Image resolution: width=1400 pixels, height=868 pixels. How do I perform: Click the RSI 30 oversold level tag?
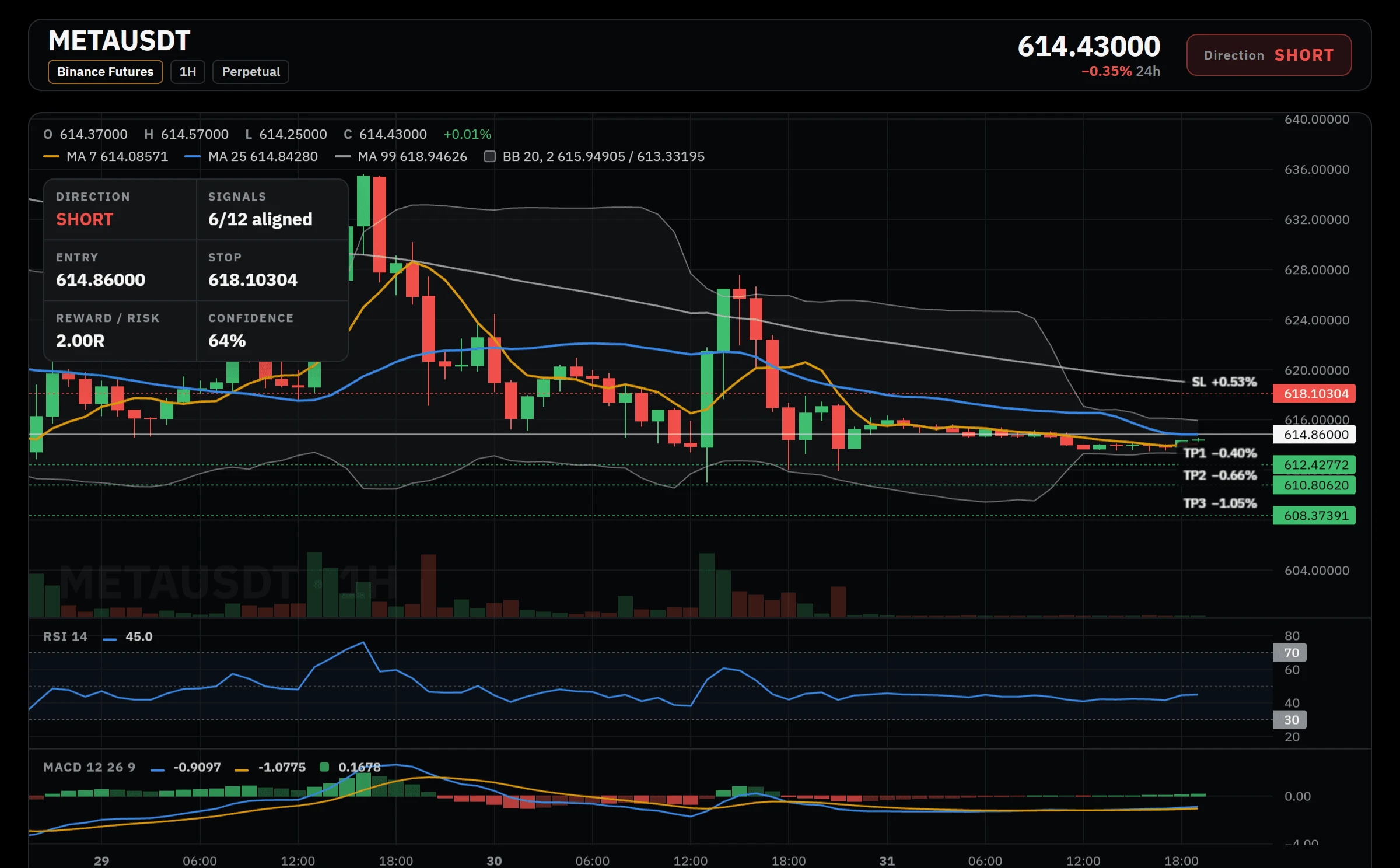1289,720
